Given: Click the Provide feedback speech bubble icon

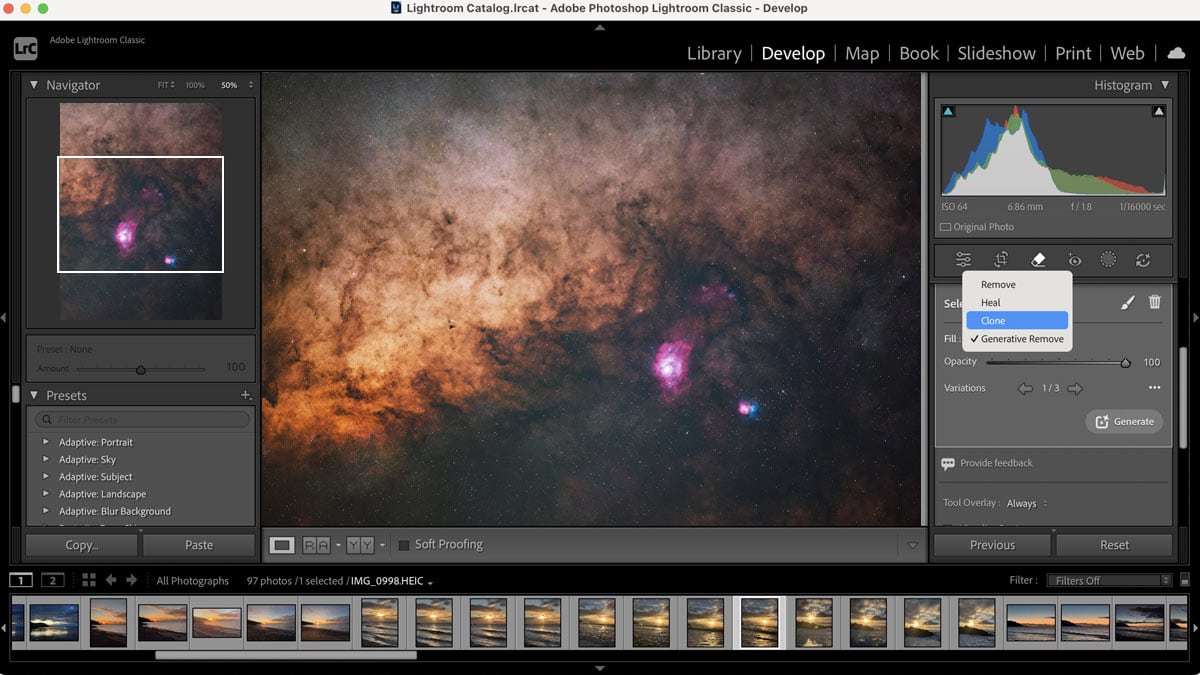Looking at the screenshot, I should 947,464.
